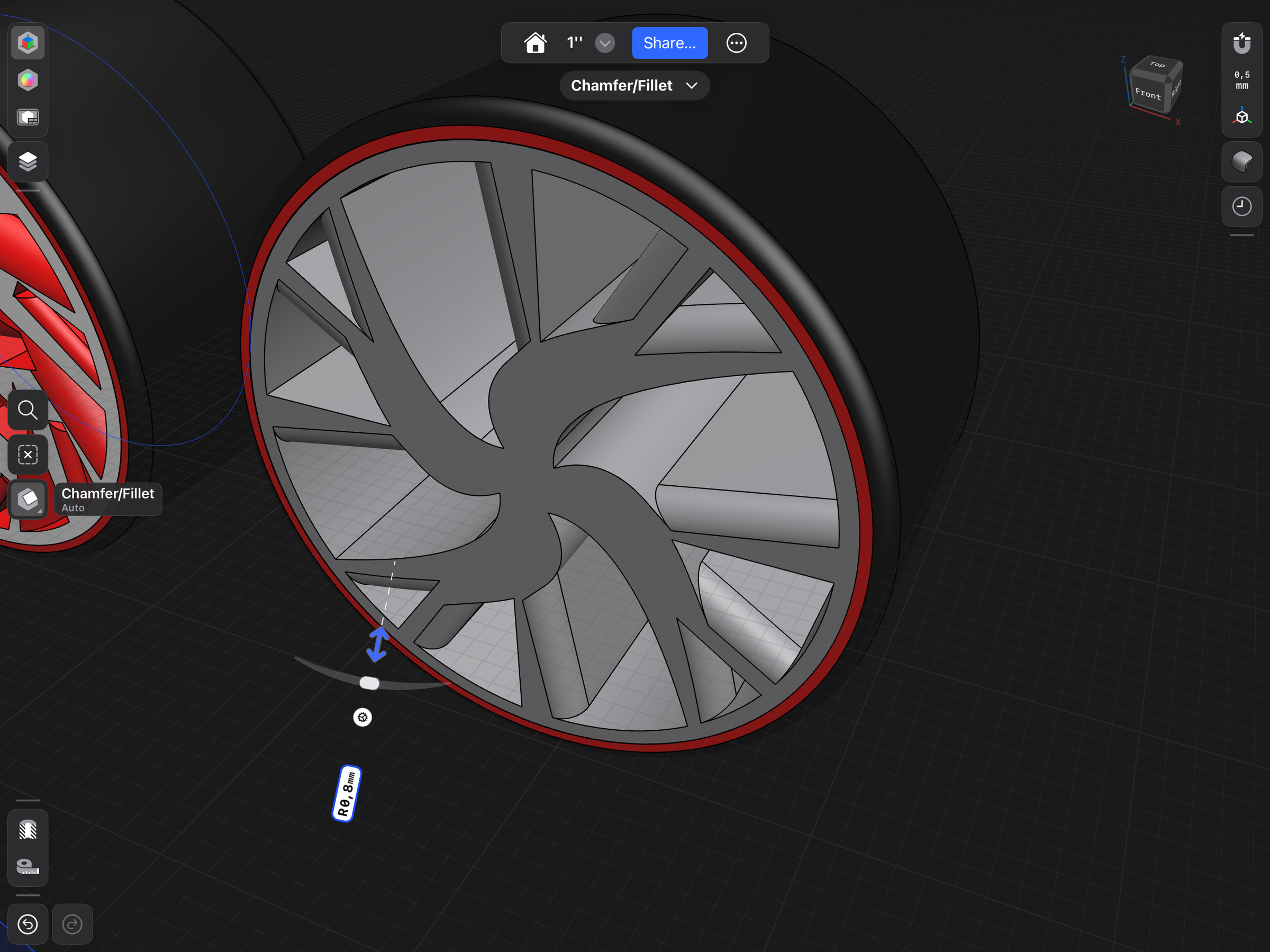The height and width of the screenshot is (952, 1270).
Task: Switch view projection cube icon
Action: tap(1242, 116)
